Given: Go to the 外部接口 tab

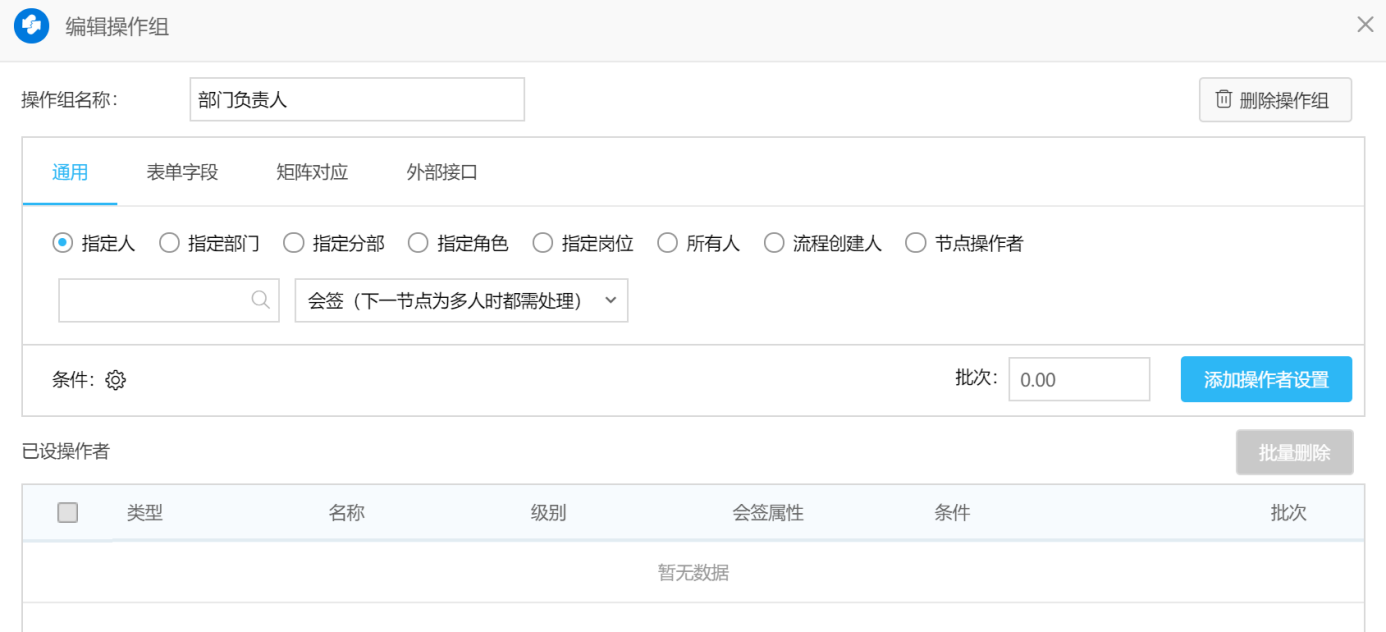Looking at the screenshot, I should [x=442, y=172].
